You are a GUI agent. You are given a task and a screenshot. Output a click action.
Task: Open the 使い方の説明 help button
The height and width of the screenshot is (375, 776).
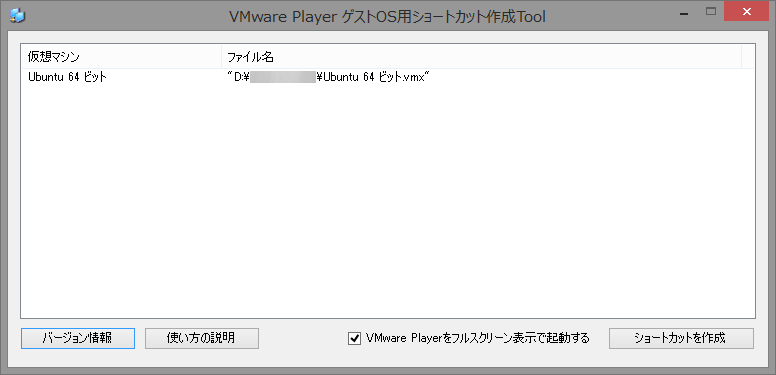pos(202,338)
